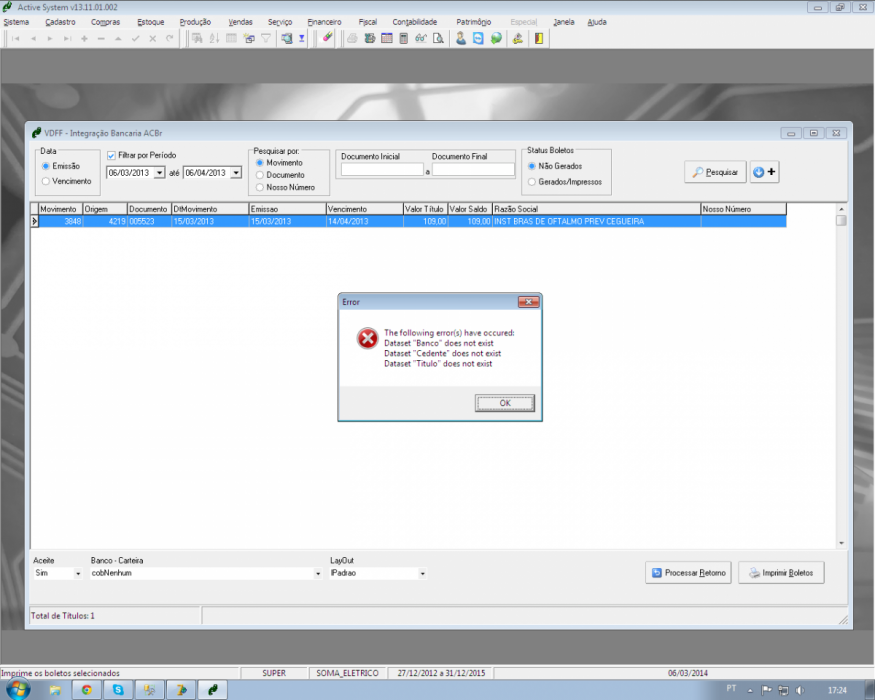Select Pesquisar por Nosso Número option
The height and width of the screenshot is (700, 875).
[259, 188]
